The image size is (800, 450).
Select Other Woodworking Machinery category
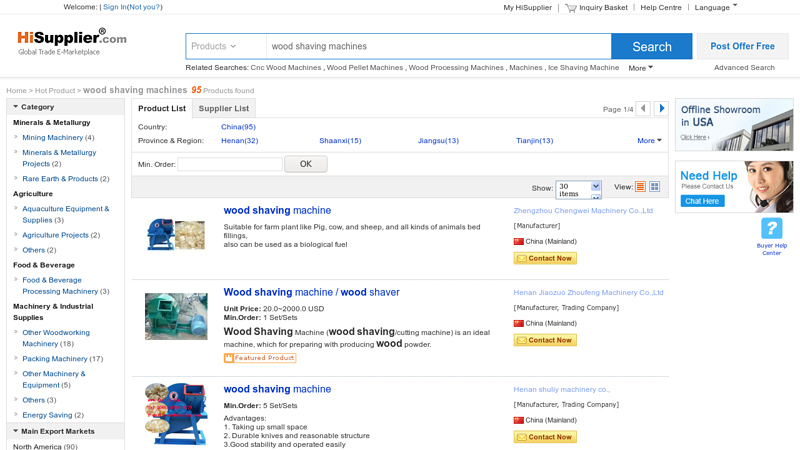coord(56,338)
